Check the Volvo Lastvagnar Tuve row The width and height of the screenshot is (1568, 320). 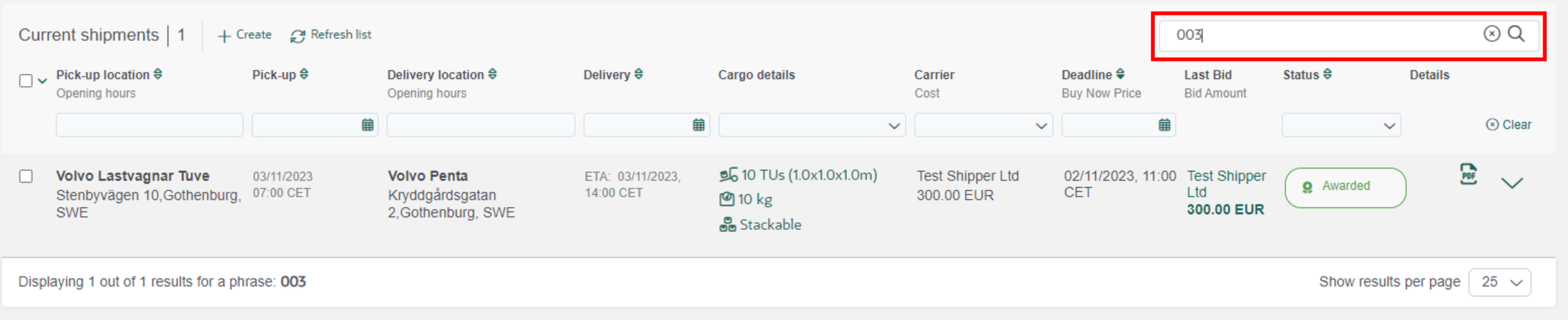click(25, 177)
